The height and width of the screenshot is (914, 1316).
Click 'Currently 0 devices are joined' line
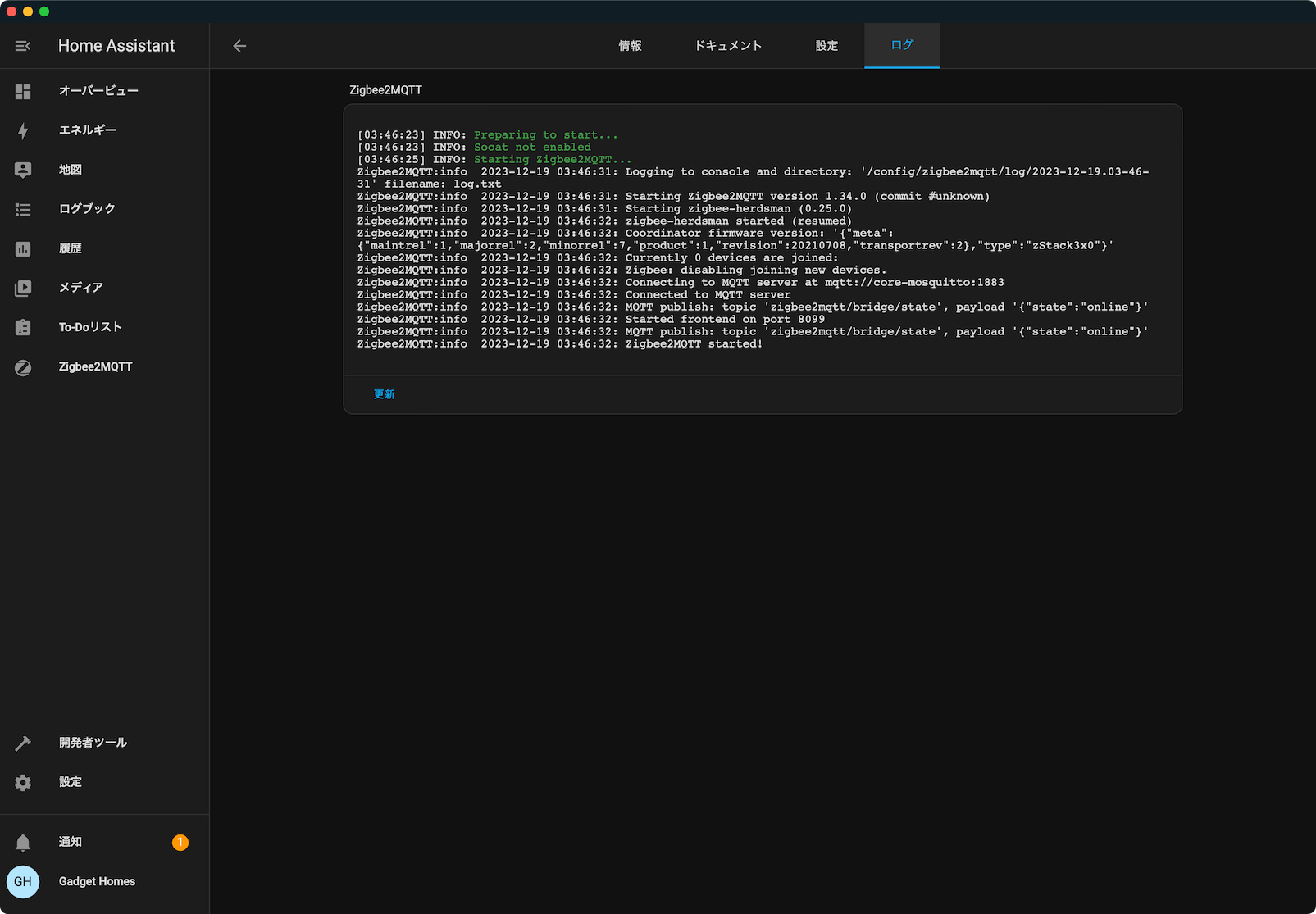(598, 258)
